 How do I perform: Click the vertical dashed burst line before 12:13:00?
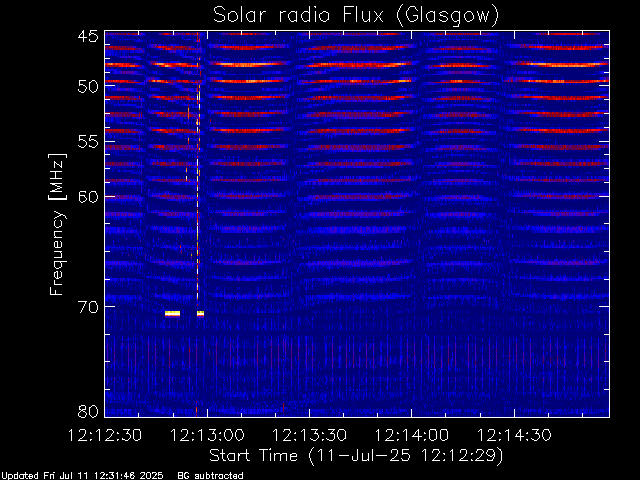(198, 171)
